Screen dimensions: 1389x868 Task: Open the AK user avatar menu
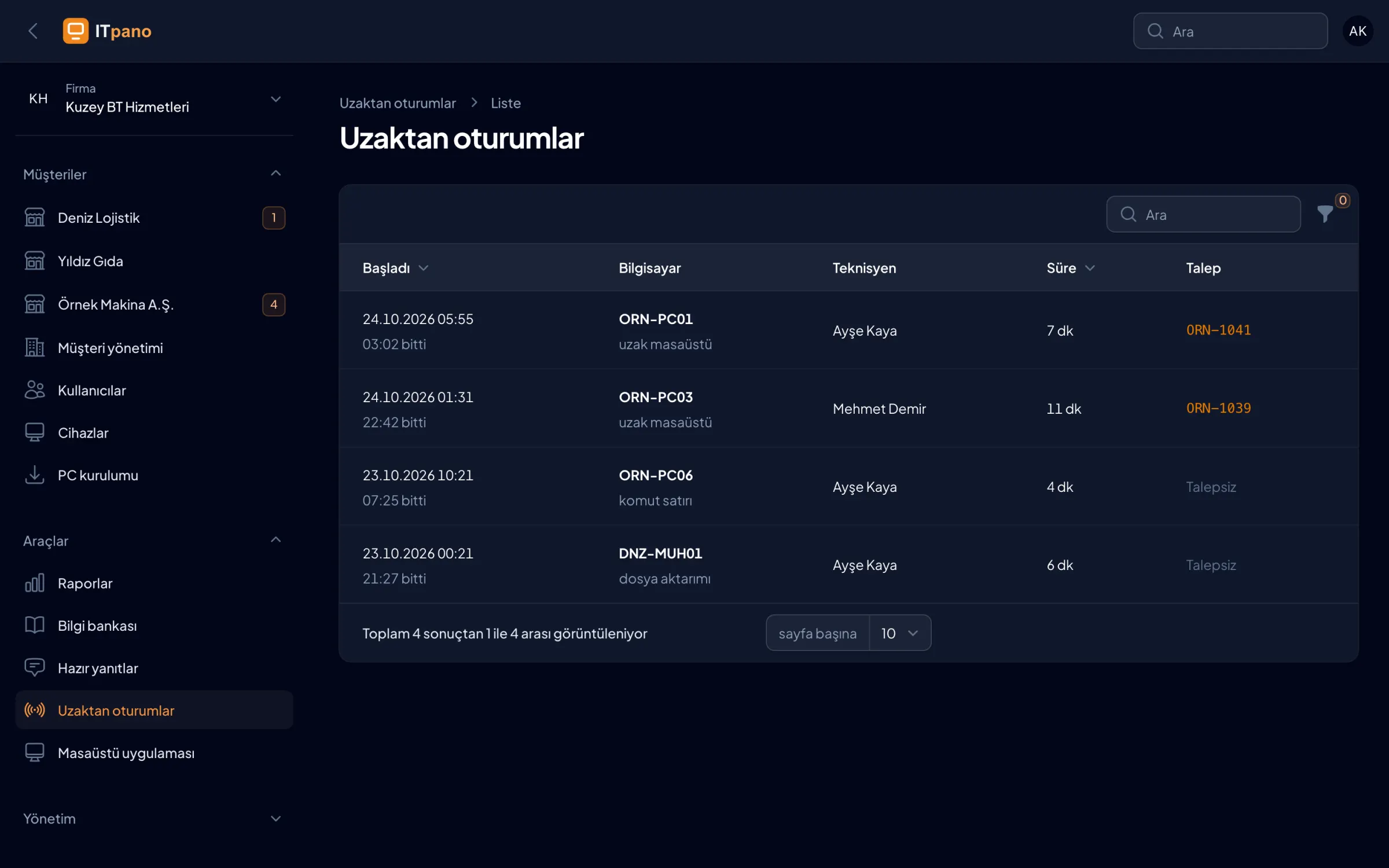[1357, 31]
